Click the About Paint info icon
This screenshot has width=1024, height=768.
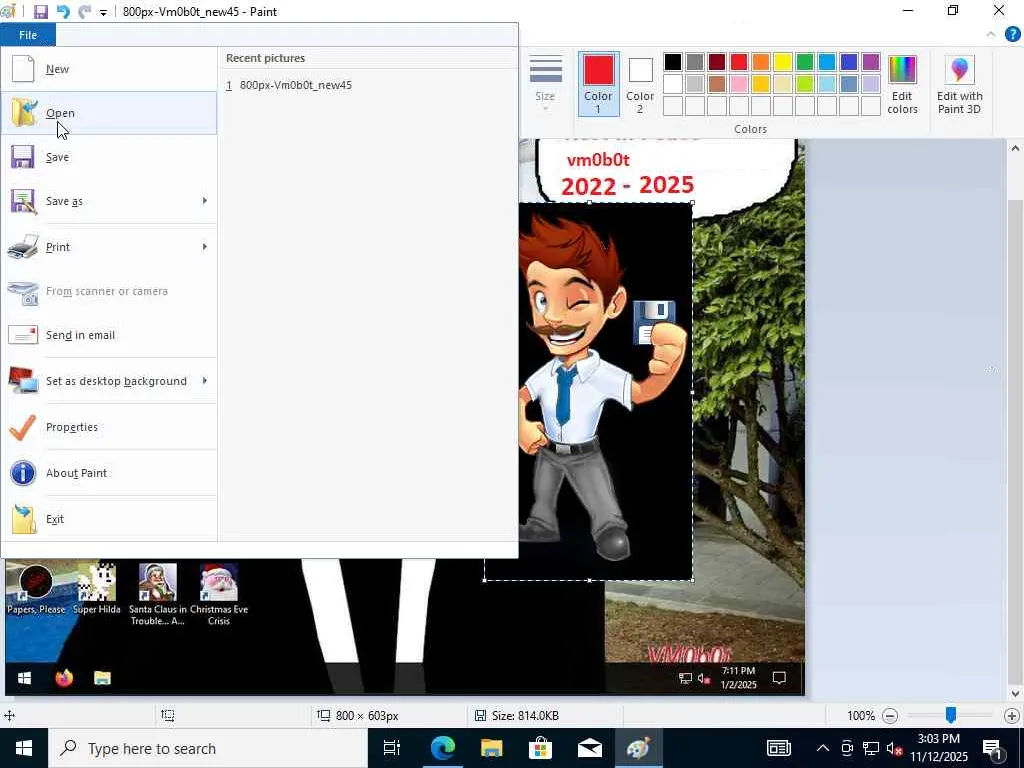(24, 473)
